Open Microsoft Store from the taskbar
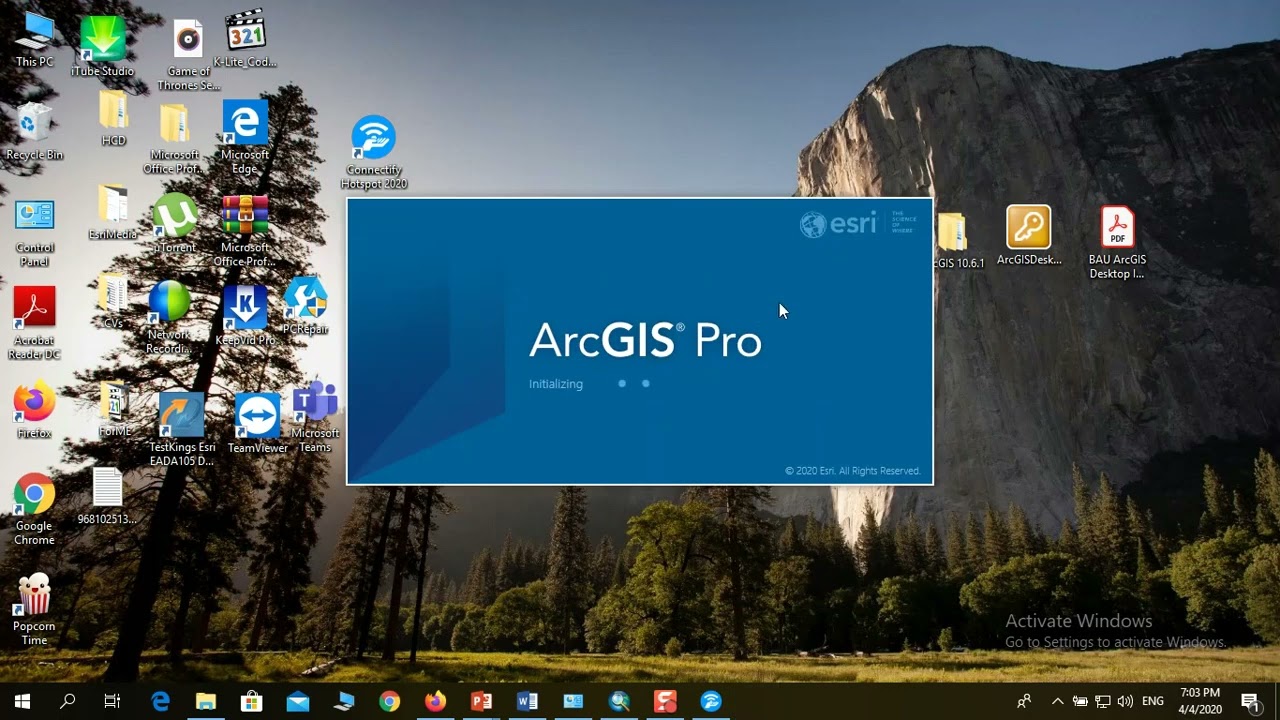 252,701
